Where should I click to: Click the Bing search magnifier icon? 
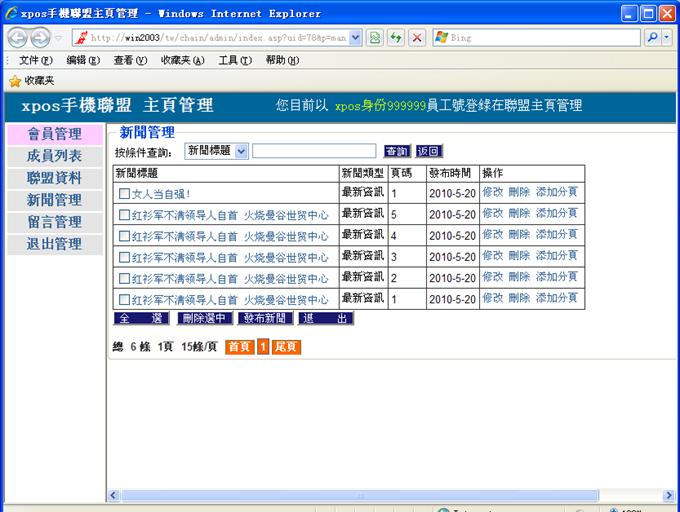pyautogui.click(x=651, y=37)
